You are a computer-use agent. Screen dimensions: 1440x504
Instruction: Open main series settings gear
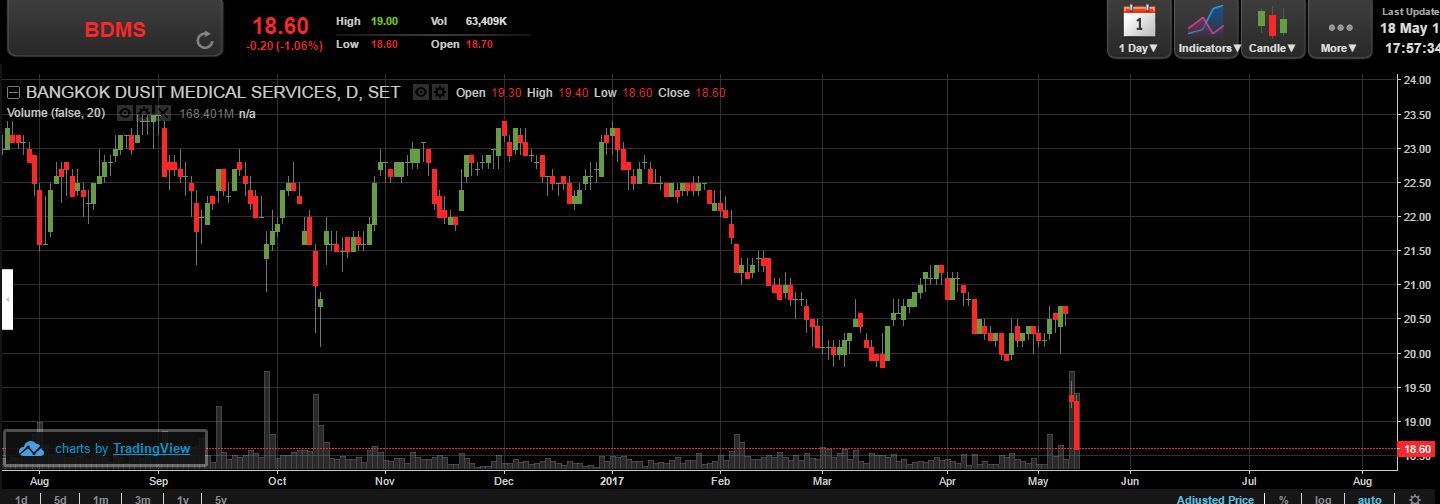[x=438, y=92]
